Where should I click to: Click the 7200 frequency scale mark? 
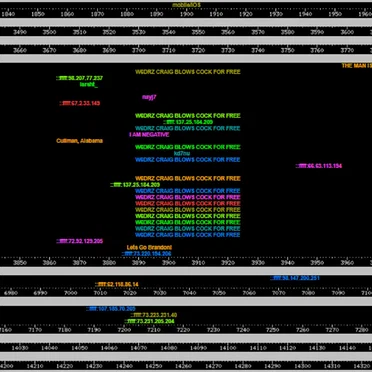(124, 330)
